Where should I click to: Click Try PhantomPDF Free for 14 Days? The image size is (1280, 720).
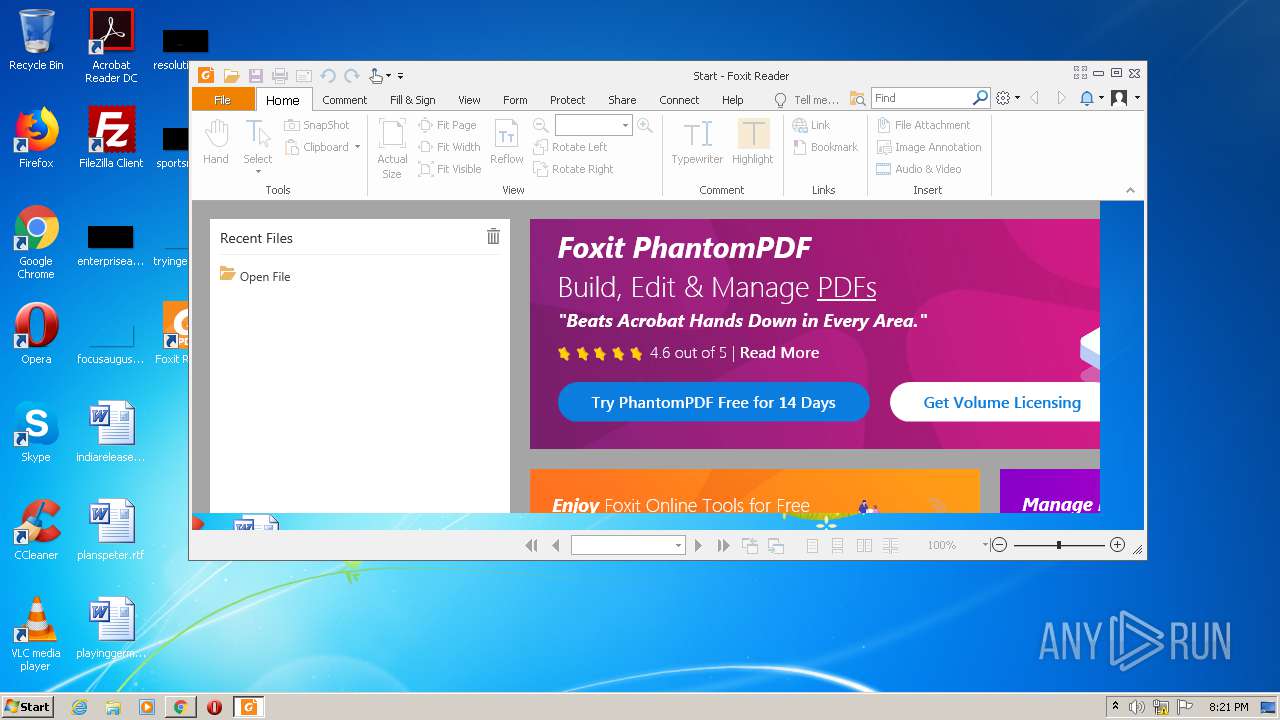(x=713, y=402)
